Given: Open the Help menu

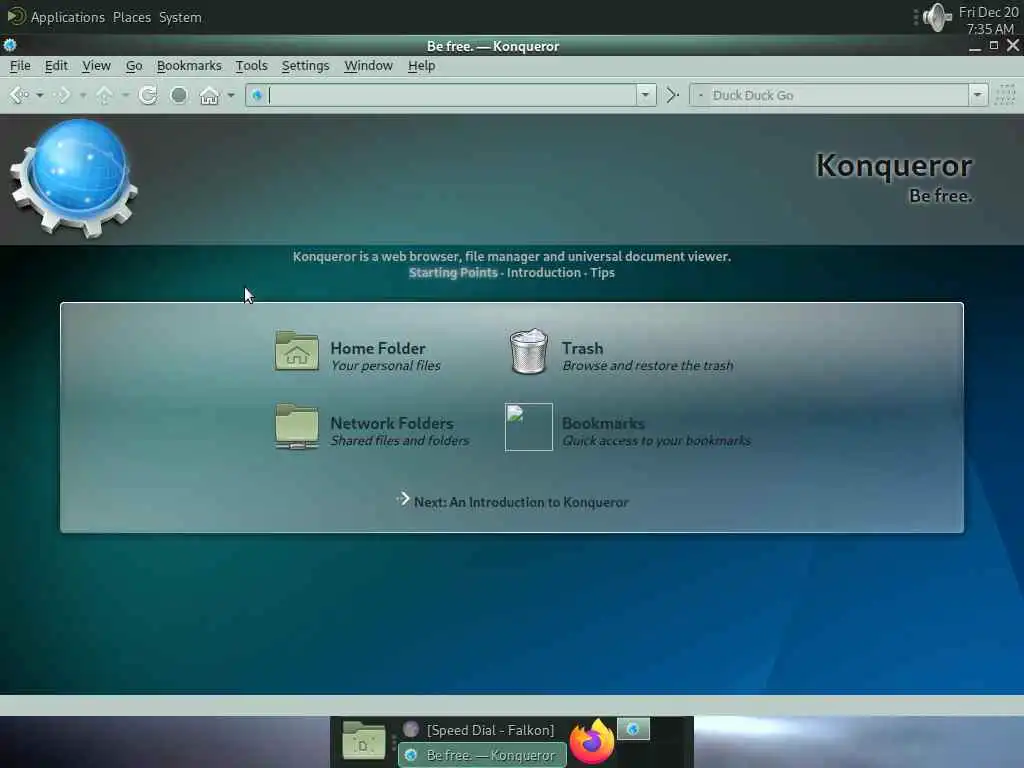Looking at the screenshot, I should 421,66.
